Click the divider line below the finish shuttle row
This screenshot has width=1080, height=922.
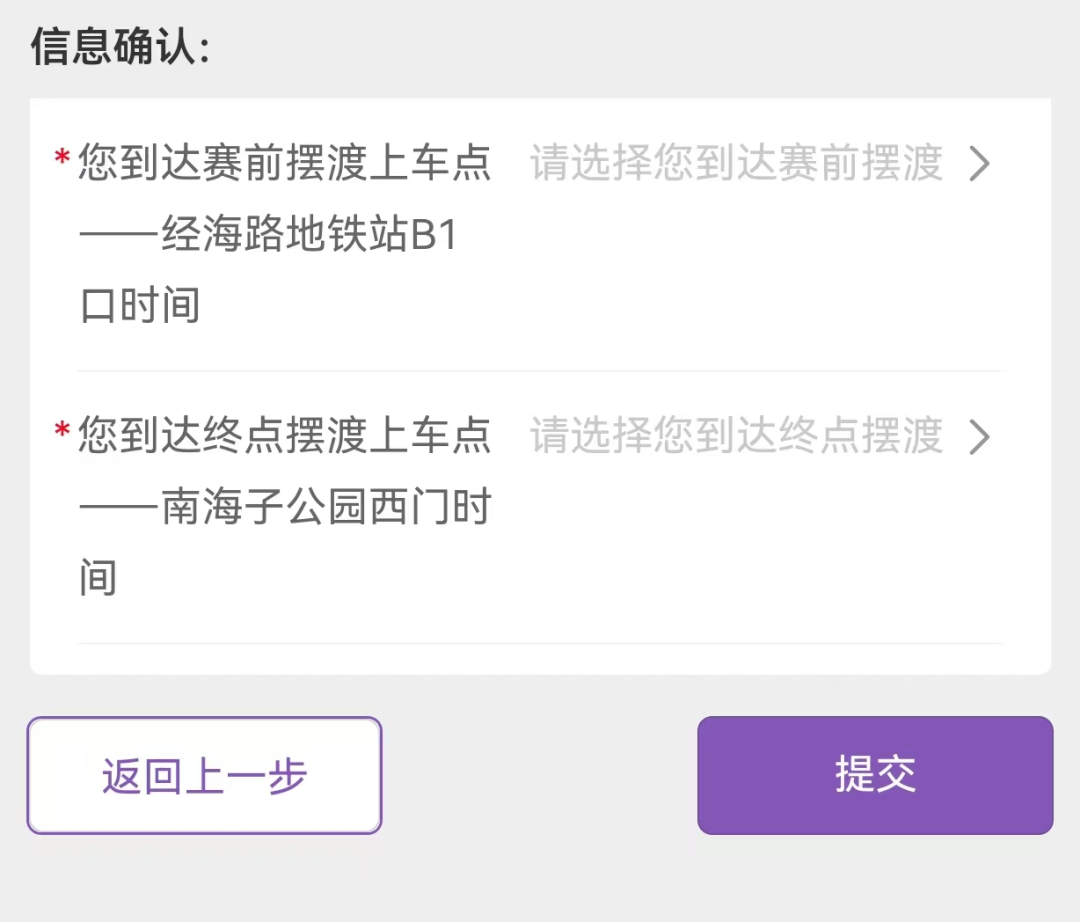click(x=540, y=643)
